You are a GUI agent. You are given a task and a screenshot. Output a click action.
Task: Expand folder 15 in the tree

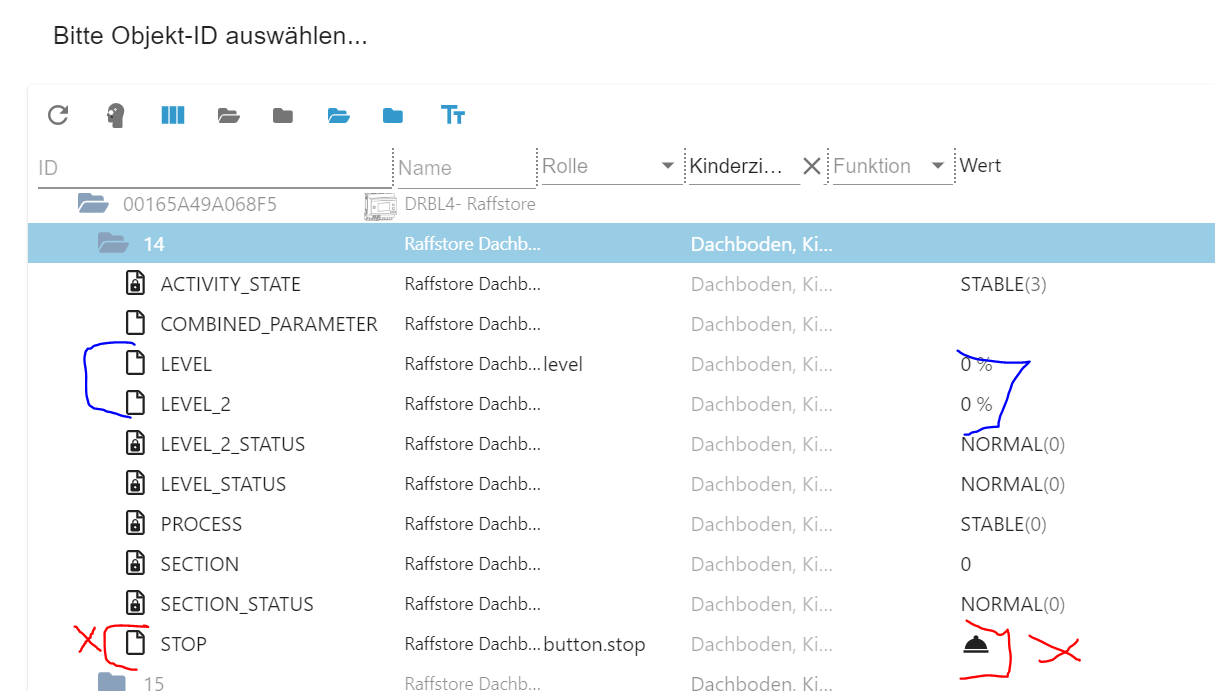[x=112, y=683]
